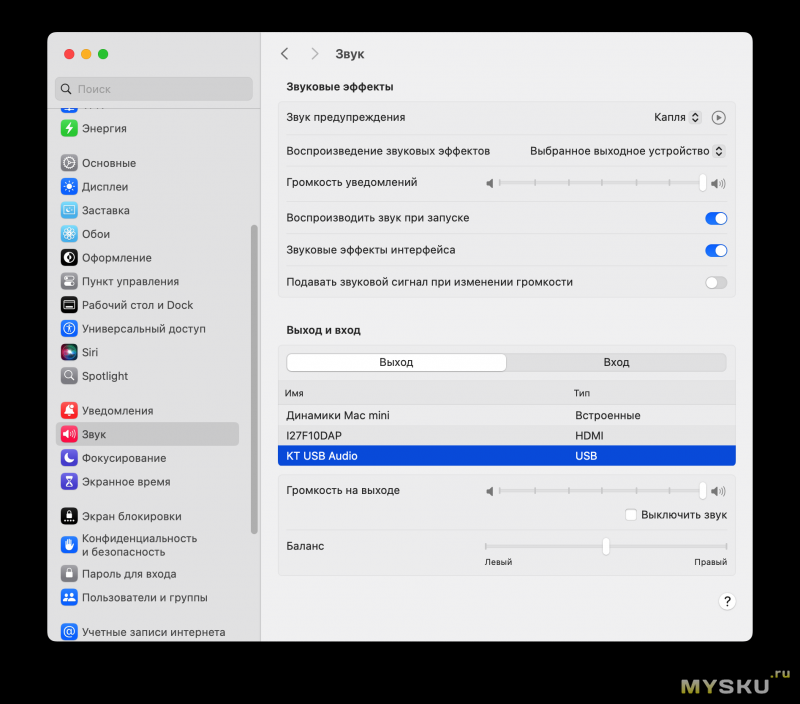
Task: Disable Воспроизводить звук при запуске toggle
Action: (x=715, y=218)
